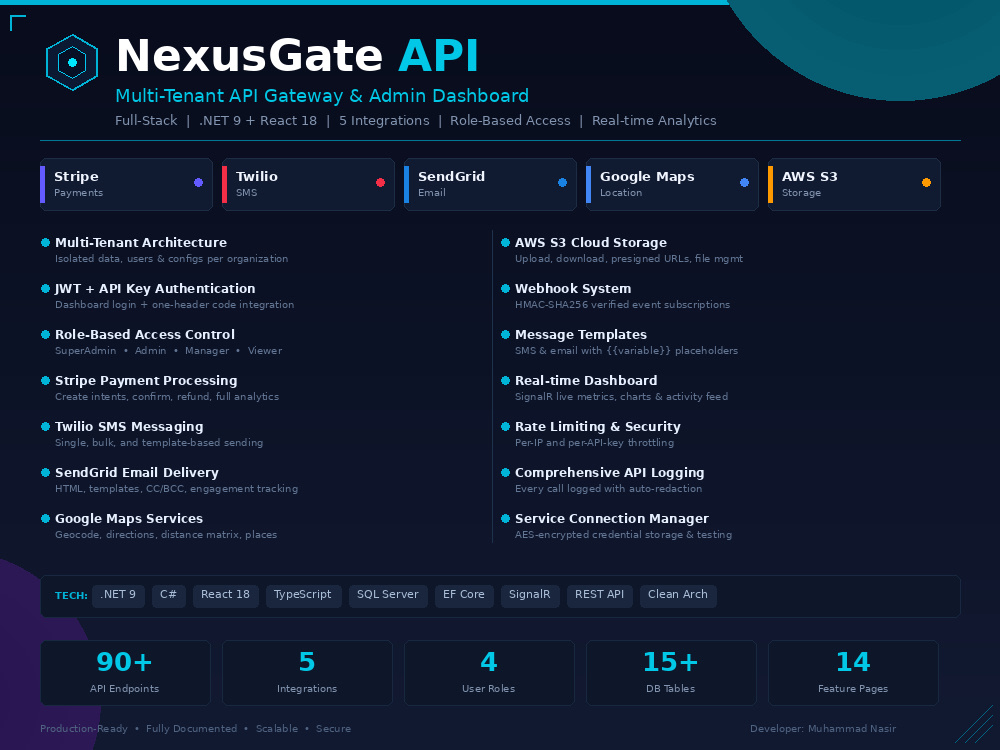Click "Production-Ready" footer text

tap(84, 728)
